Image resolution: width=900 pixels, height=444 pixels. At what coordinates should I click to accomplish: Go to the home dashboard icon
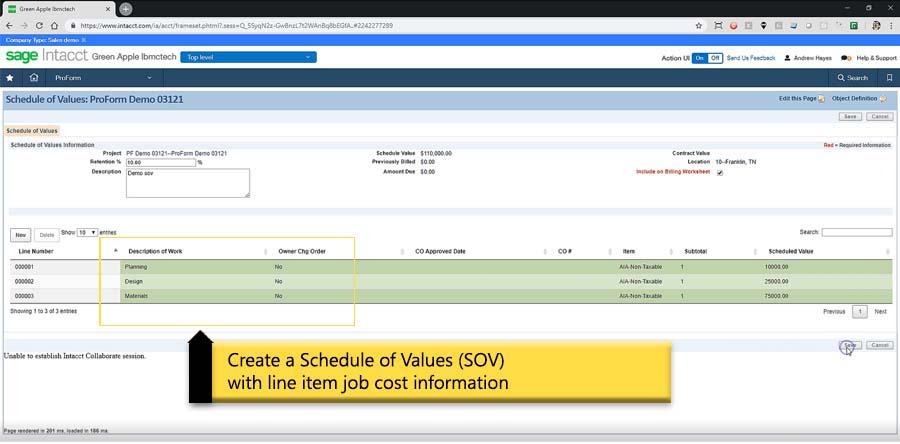coord(34,77)
